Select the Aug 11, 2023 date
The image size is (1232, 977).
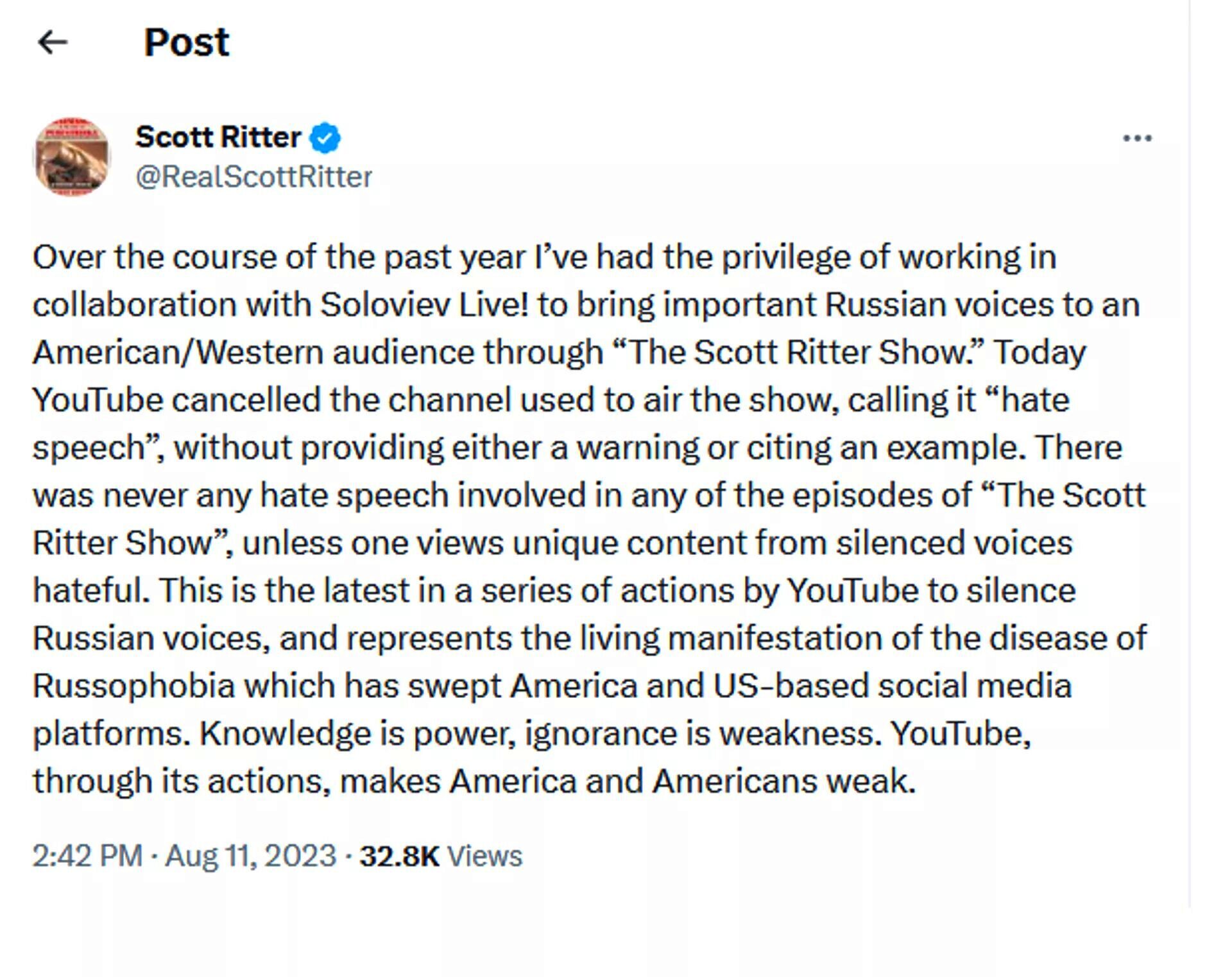(x=251, y=856)
